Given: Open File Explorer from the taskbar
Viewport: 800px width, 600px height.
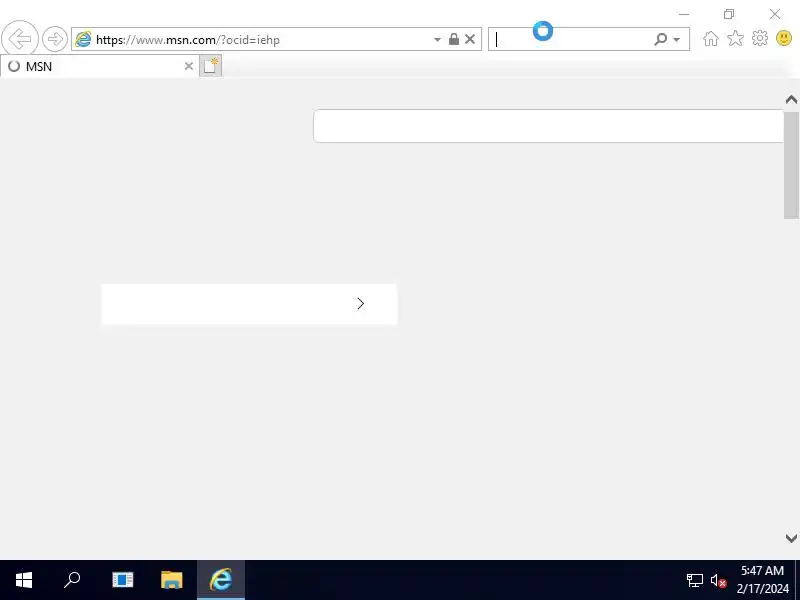Looking at the screenshot, I should [x=171, y=580].
